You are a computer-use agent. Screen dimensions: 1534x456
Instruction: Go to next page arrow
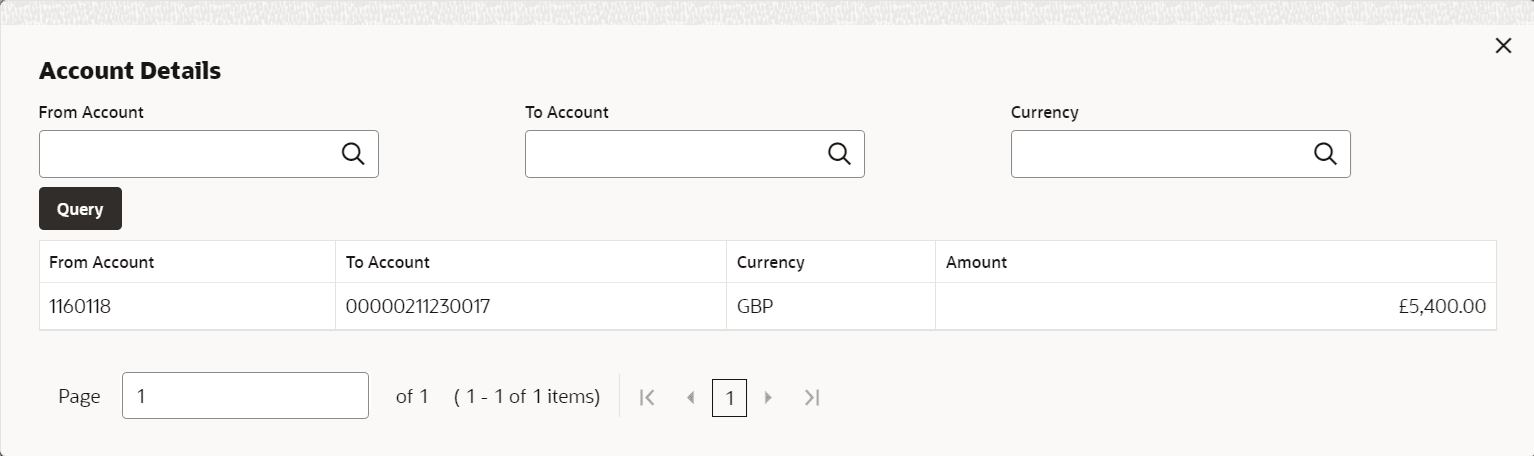768,398
